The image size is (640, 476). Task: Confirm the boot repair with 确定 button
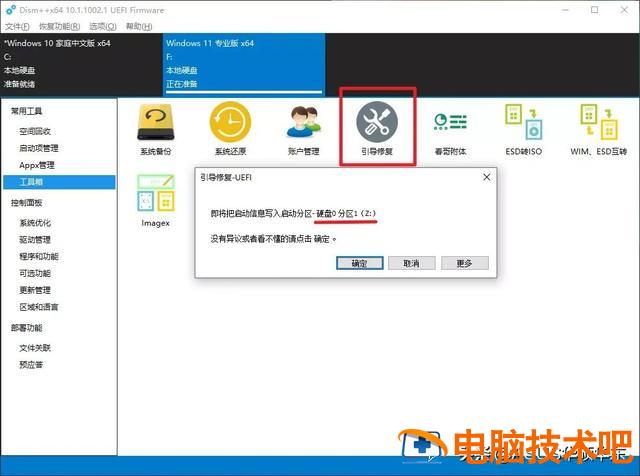point(360,263)
